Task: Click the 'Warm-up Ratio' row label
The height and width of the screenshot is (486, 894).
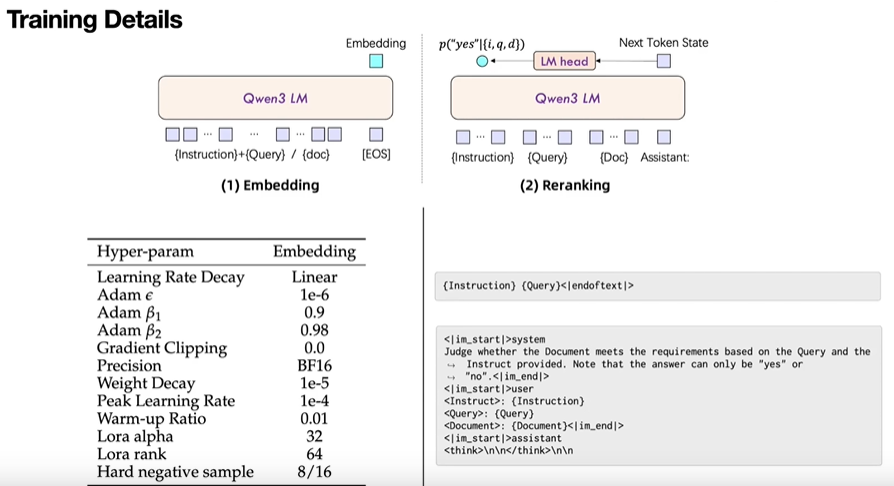Action: tap(151, 419)
